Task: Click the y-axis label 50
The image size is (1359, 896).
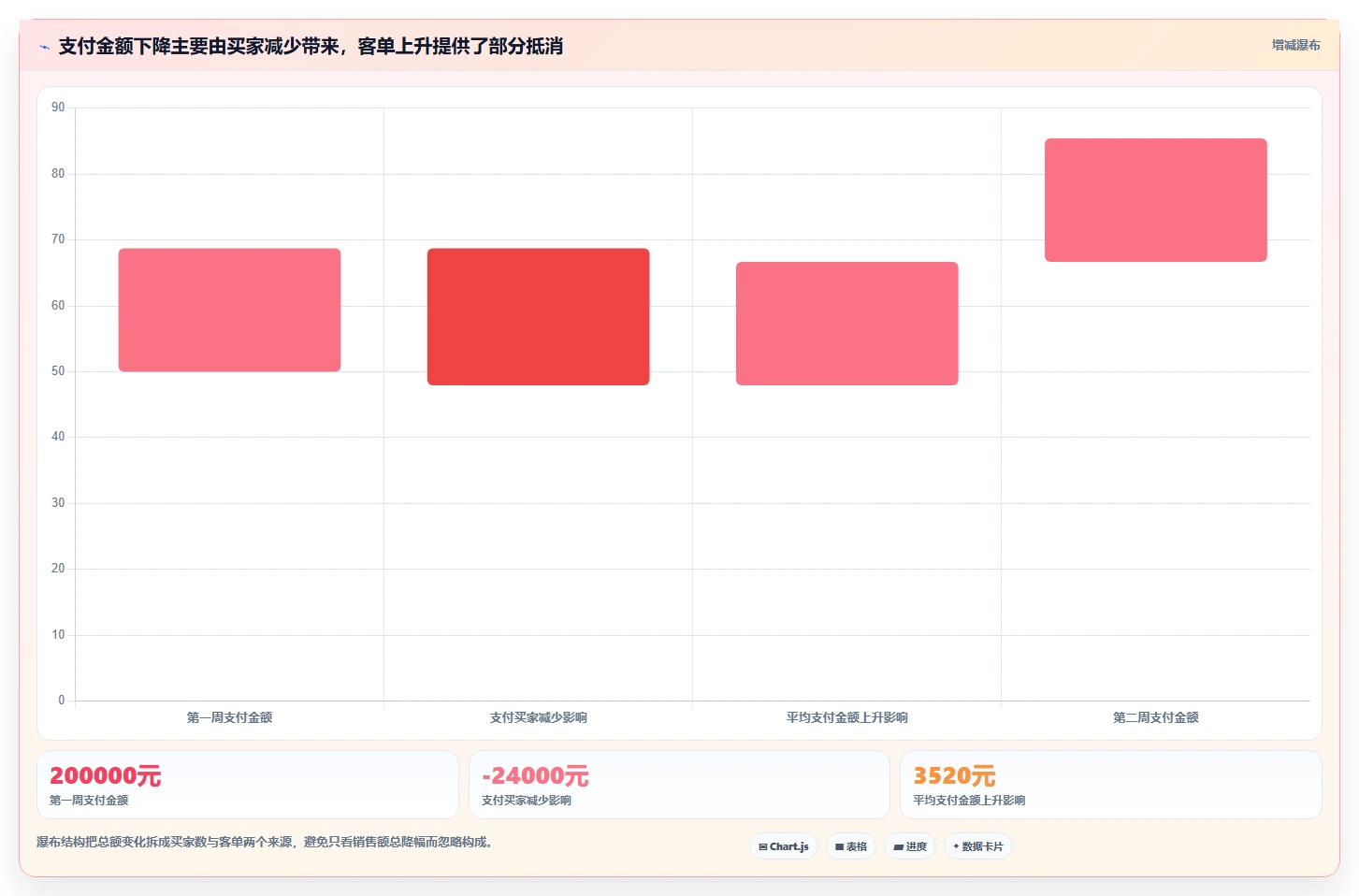Action: [x=58, y=371]
